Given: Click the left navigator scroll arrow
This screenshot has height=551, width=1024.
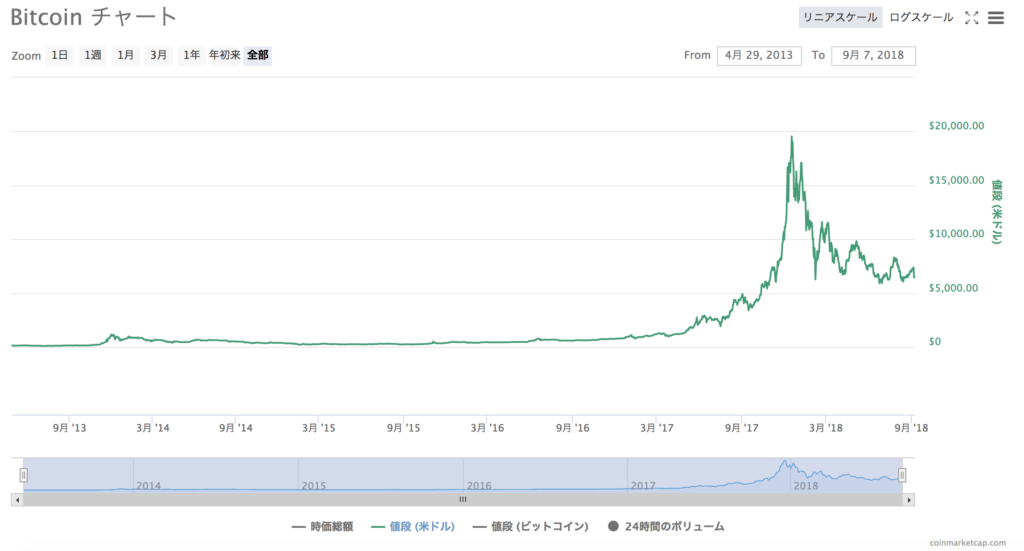Looking at the screenshot, I should point(17,500).
